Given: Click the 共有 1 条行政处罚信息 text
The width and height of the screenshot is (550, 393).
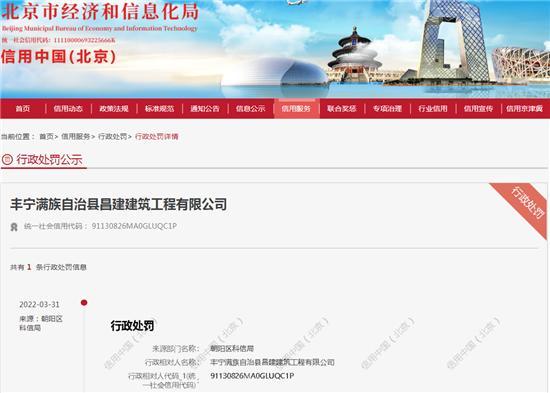Looking at the screenshot, I should [48, 267].
